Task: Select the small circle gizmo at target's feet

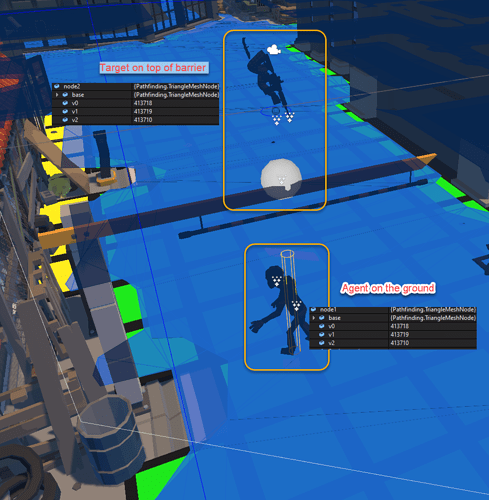Action: tap(276, 111)
